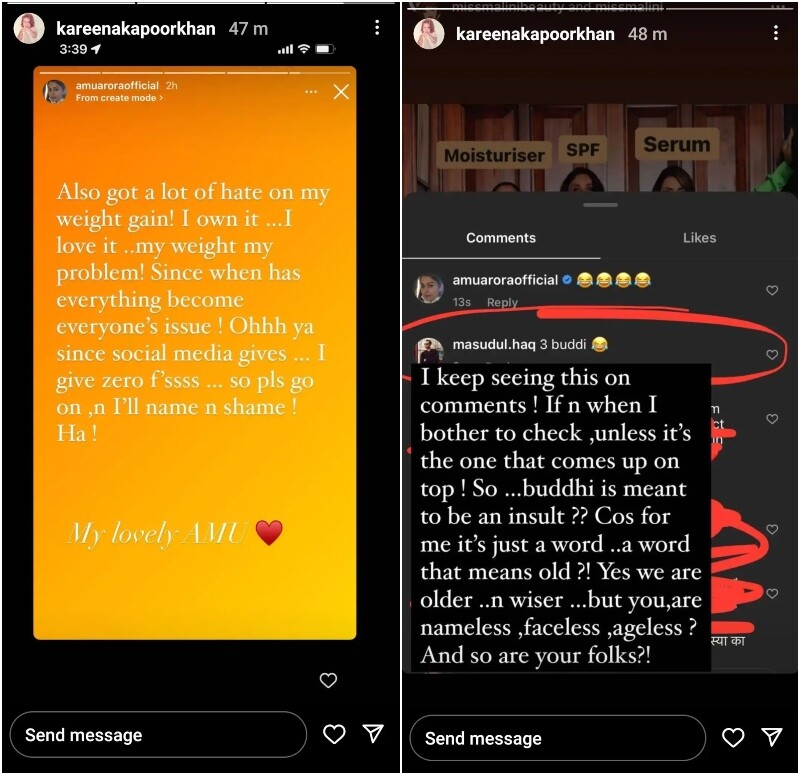Open horizontal dots menu inside amuaroraofficial story

click(311, 92)
